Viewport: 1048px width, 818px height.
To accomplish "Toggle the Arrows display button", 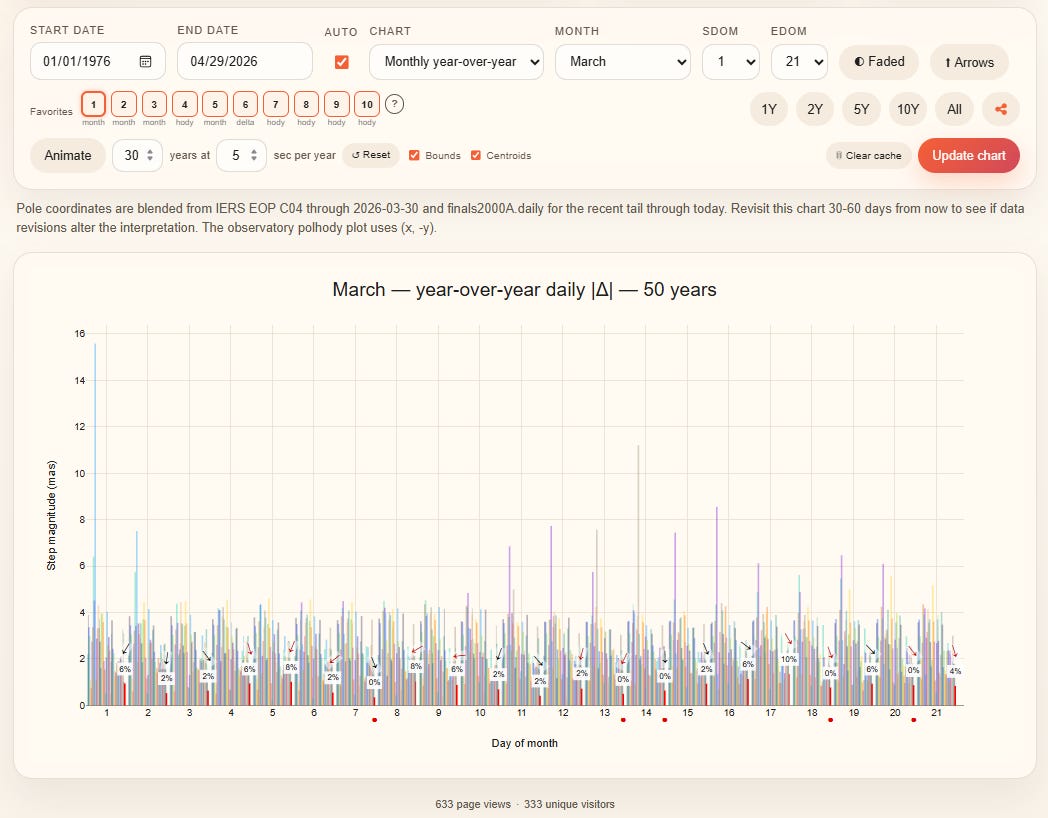I will 968,62.
